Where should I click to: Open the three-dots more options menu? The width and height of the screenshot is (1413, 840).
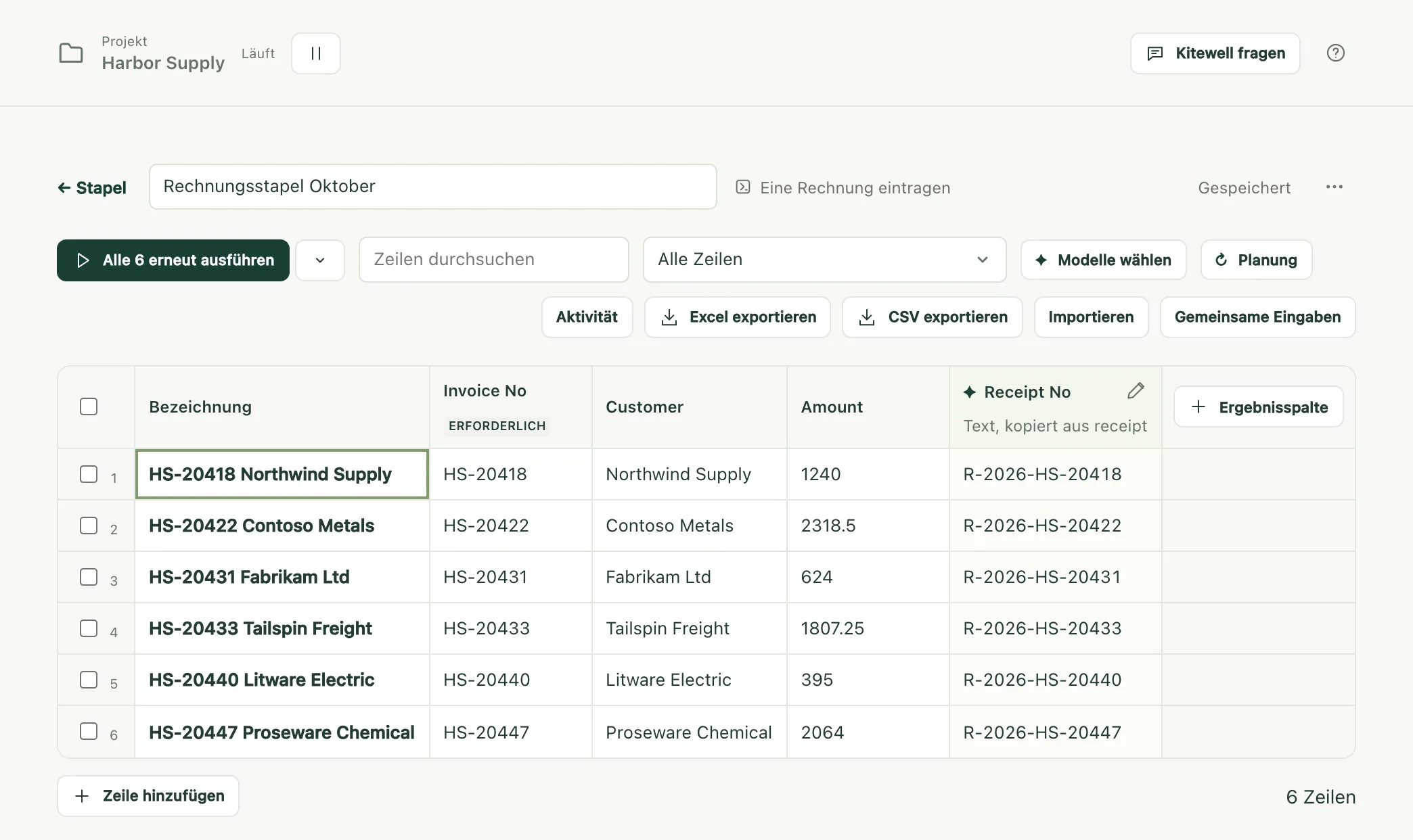coord(1334,187)
